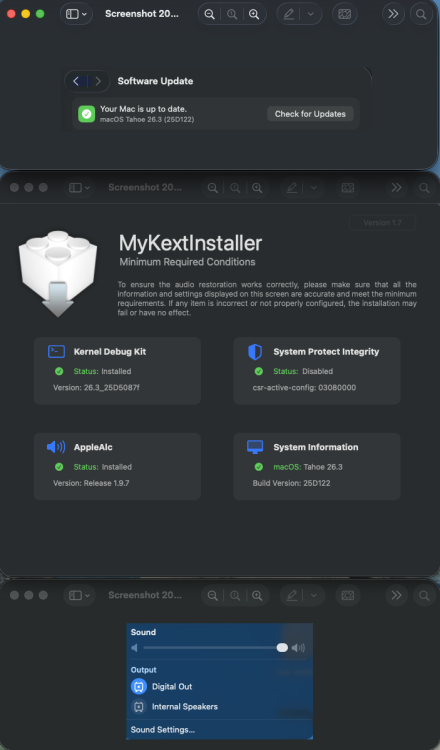Screen dimensions: 440x750
Task: Click the green up-to-date checkmark icon
Action: [87, 114]
